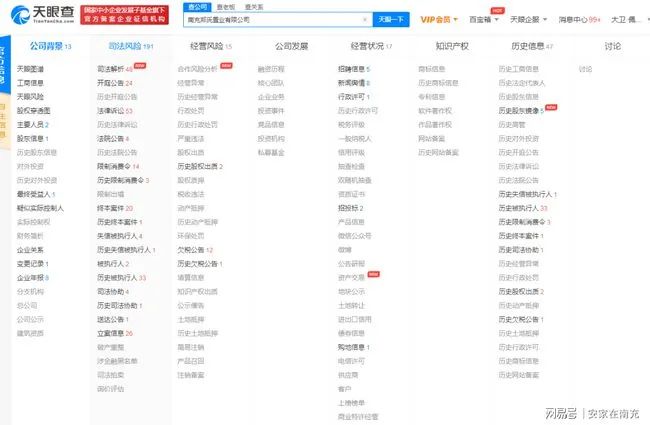This screenshot has width=650, height=425.
Task: Clear the search box with the X icon
Action: coord(365,19)
